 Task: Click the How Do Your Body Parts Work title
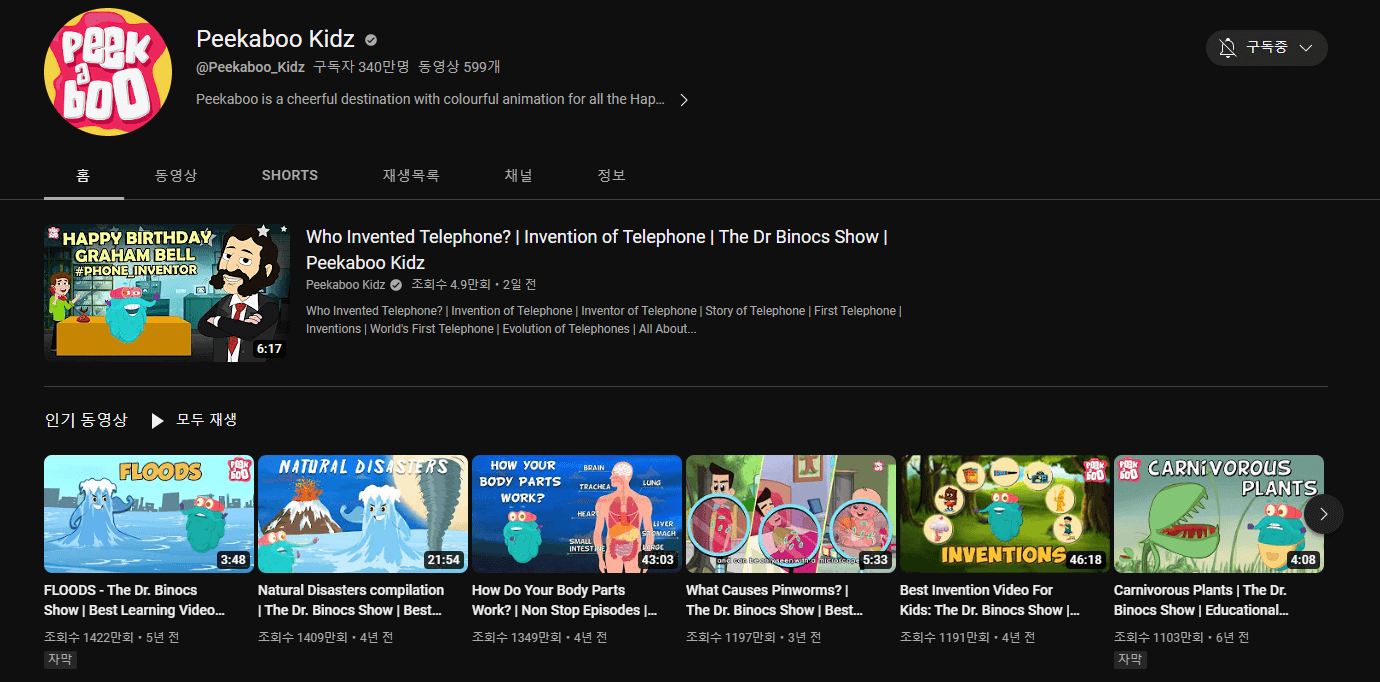pos(565,600)
